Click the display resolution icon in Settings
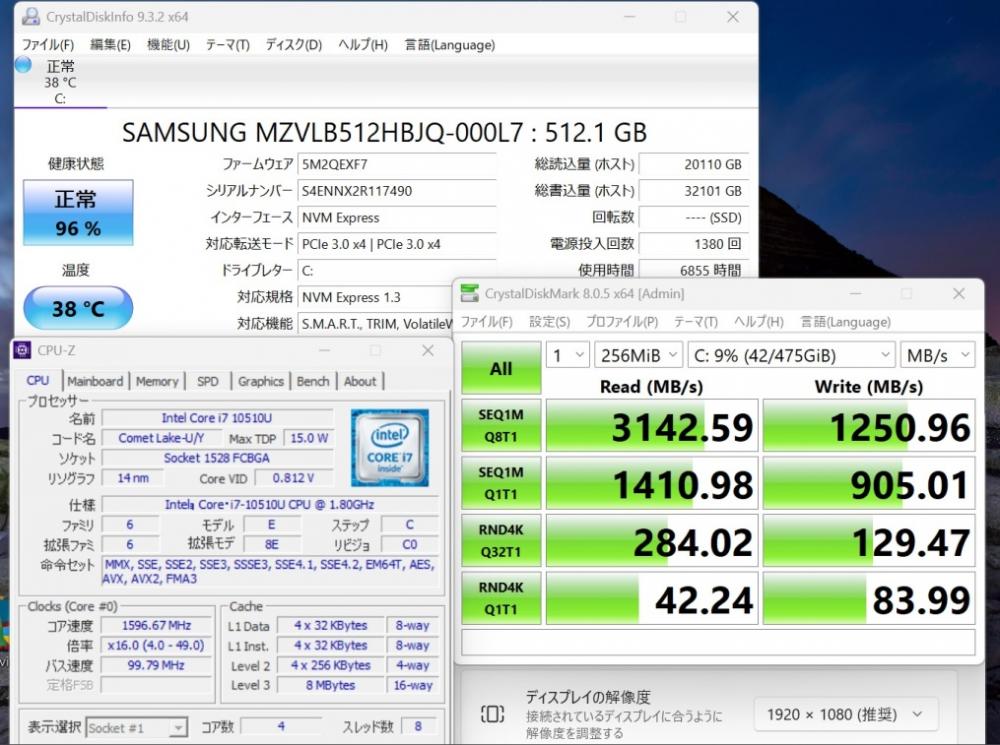This screenshot has width=1000, height=745. coord(492,714)
